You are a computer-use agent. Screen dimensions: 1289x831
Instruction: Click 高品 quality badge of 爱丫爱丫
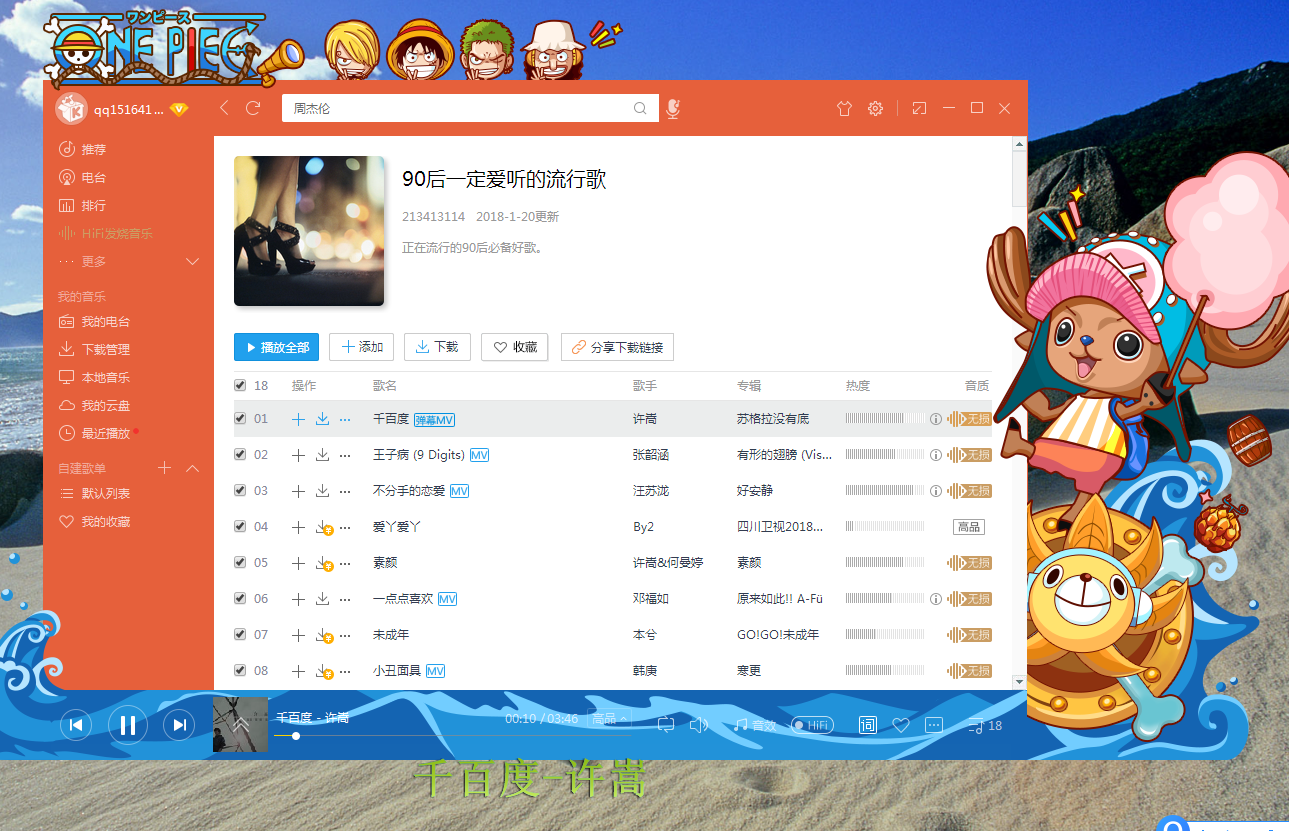click(969, 527)
